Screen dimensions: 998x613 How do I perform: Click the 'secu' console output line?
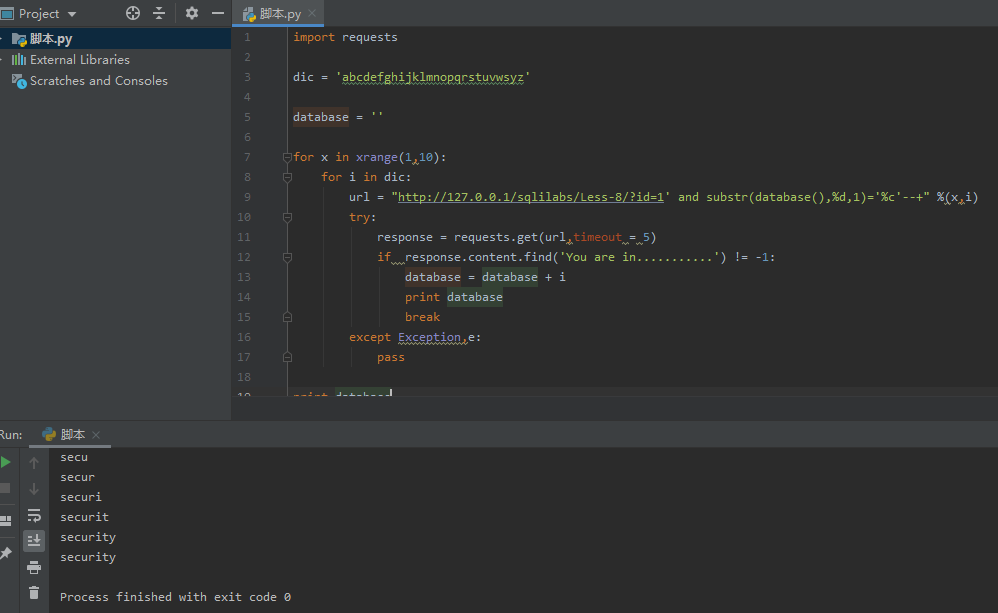click(74, 457)
